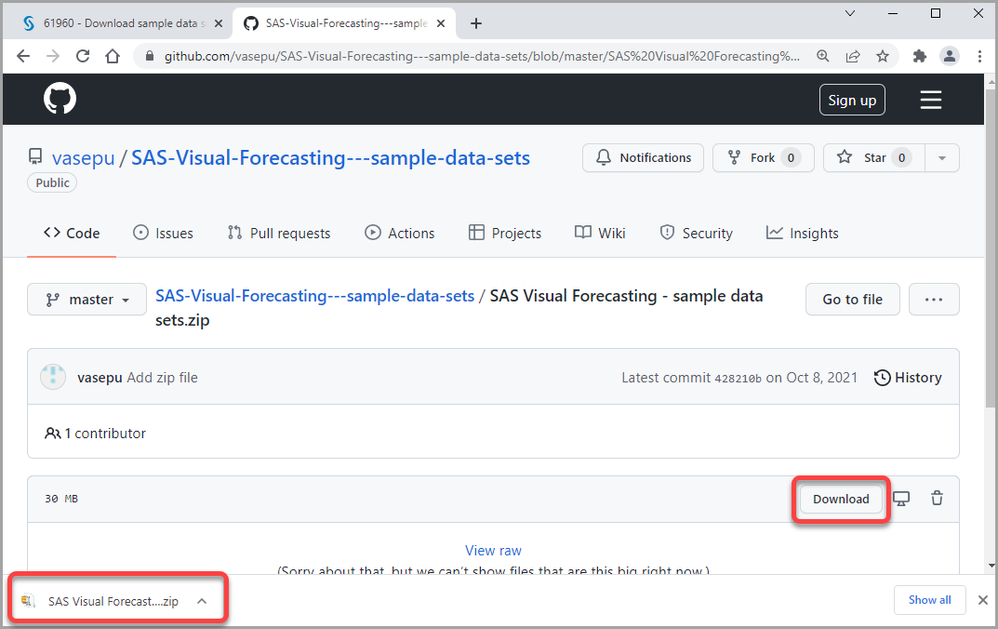Image resolution: width=998 pixels, height=629 pixels.
Task: Switch to the Issues tab
Action: 163,233
